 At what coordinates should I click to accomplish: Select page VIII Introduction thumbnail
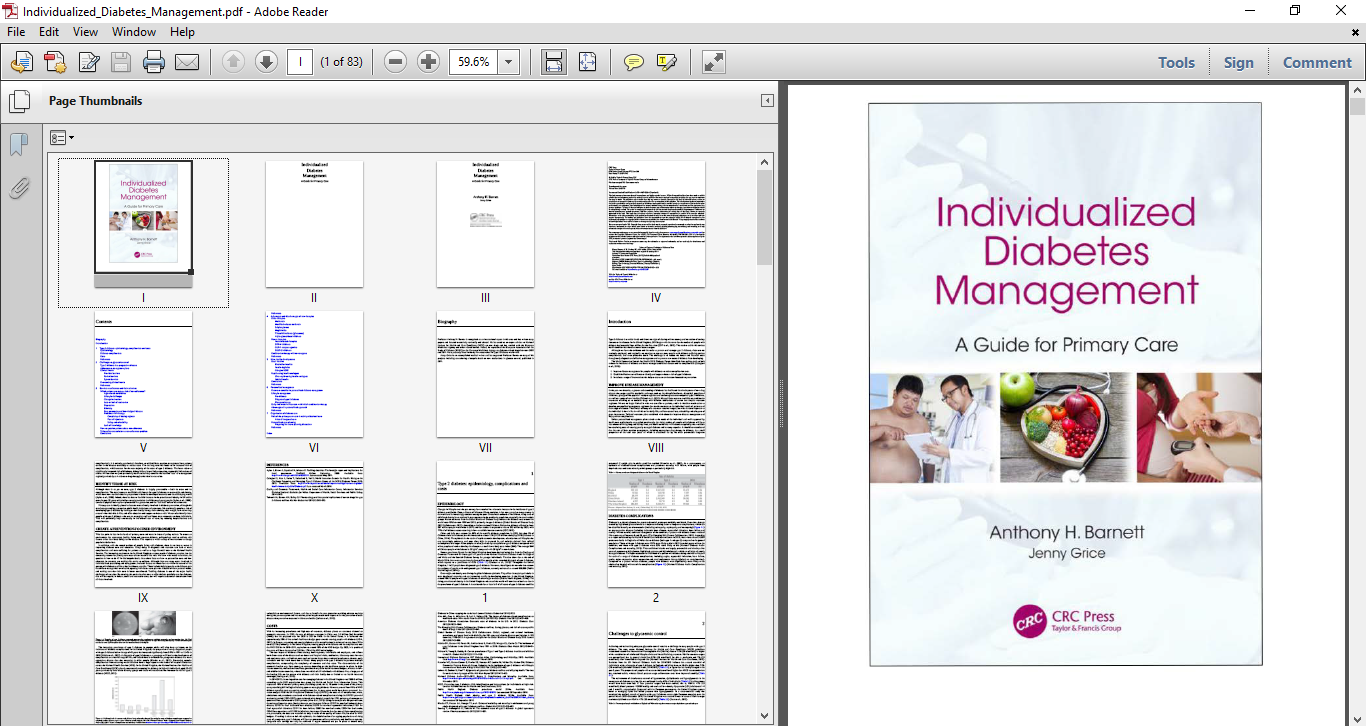pyautogui.click(x=656, y=374)
